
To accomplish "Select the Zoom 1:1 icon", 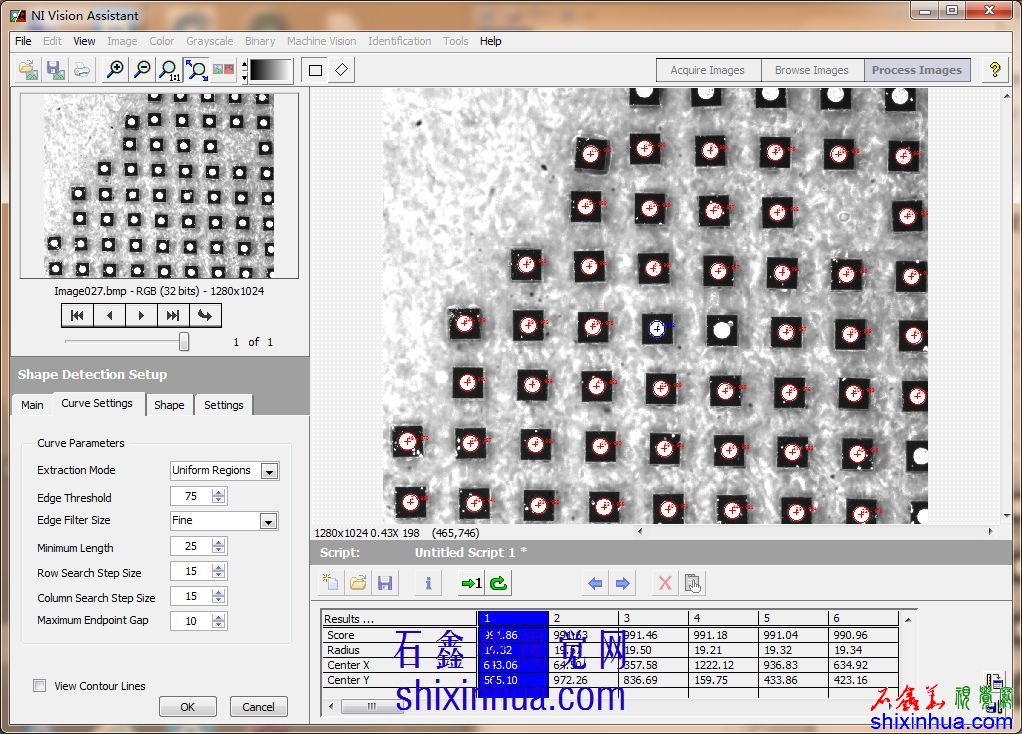I will tap(170, 70).
